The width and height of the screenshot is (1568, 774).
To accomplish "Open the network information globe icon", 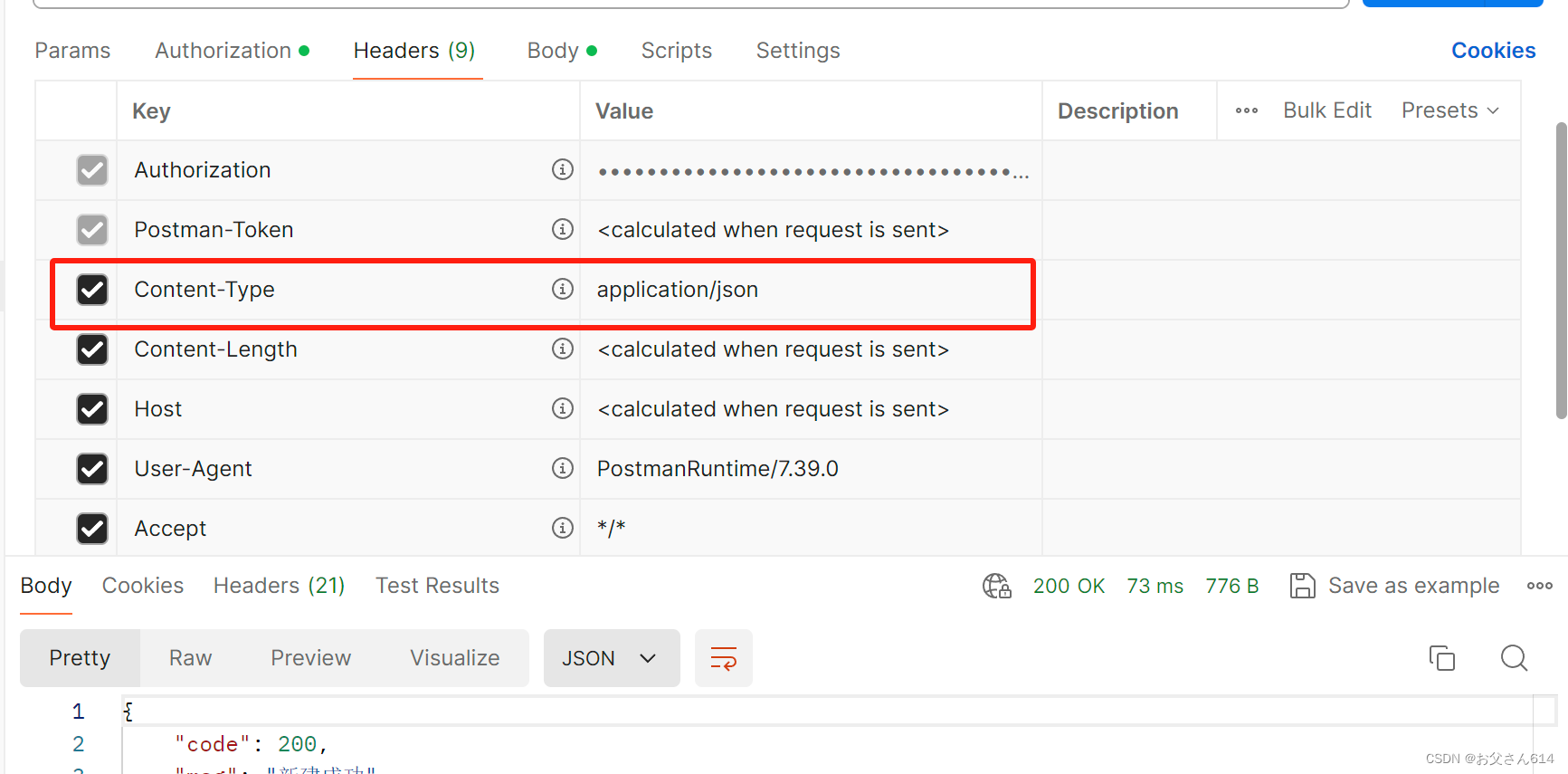I will [x=996, y=586].
